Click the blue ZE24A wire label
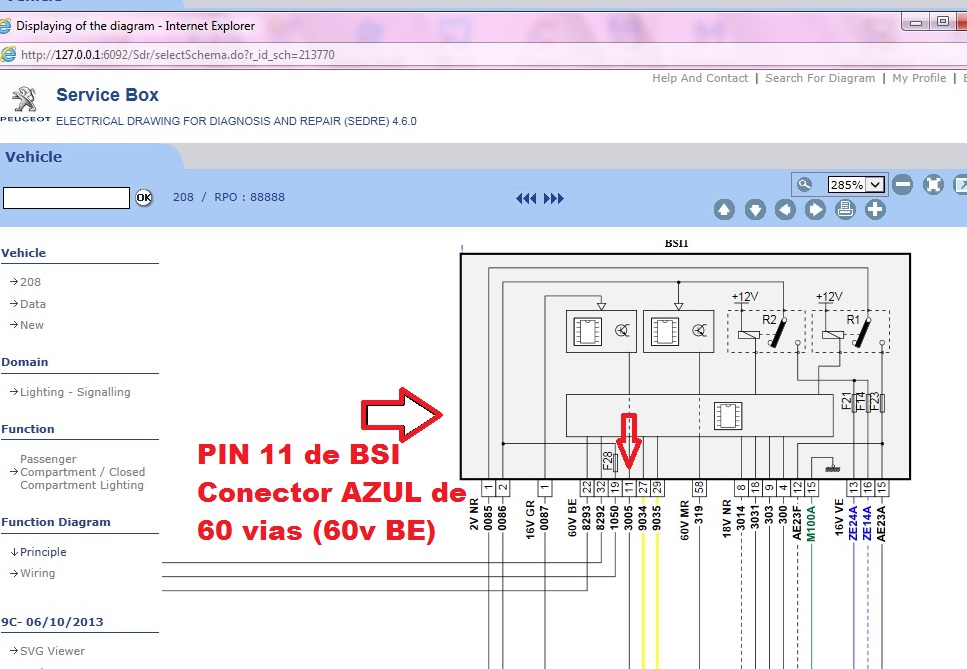Screen dimensions: 967x669 pos(854,523)
